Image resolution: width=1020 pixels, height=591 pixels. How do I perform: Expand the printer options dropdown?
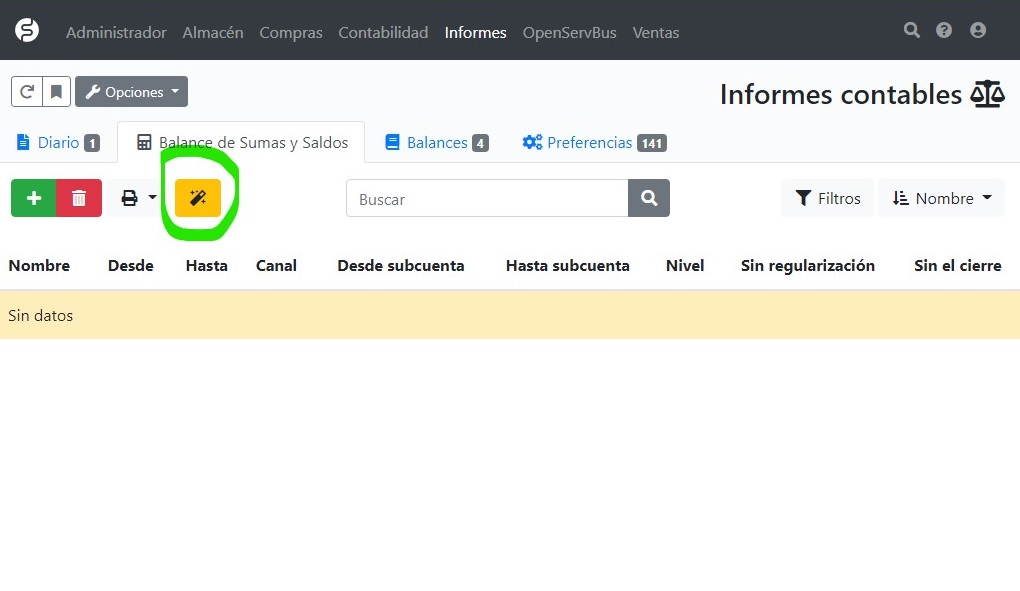coord(139,198)
